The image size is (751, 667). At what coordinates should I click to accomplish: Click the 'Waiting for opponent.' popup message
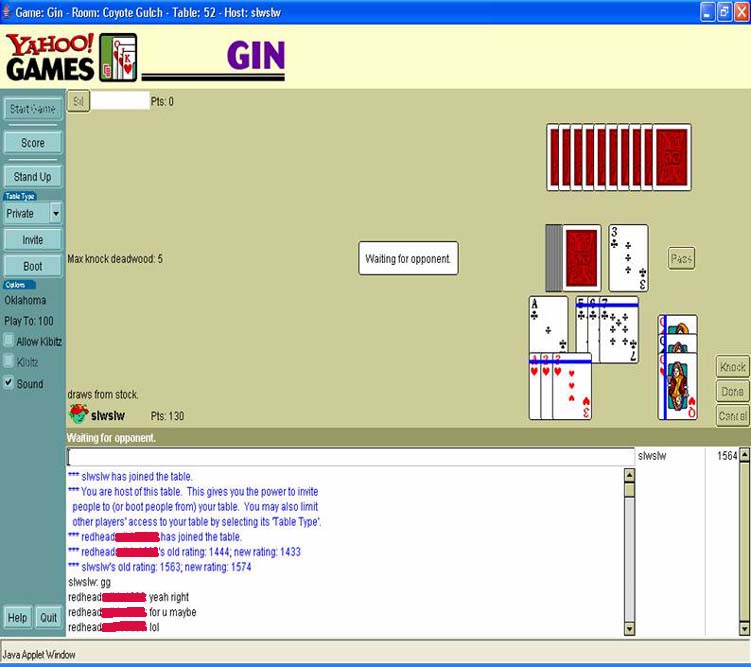(408, 258)
